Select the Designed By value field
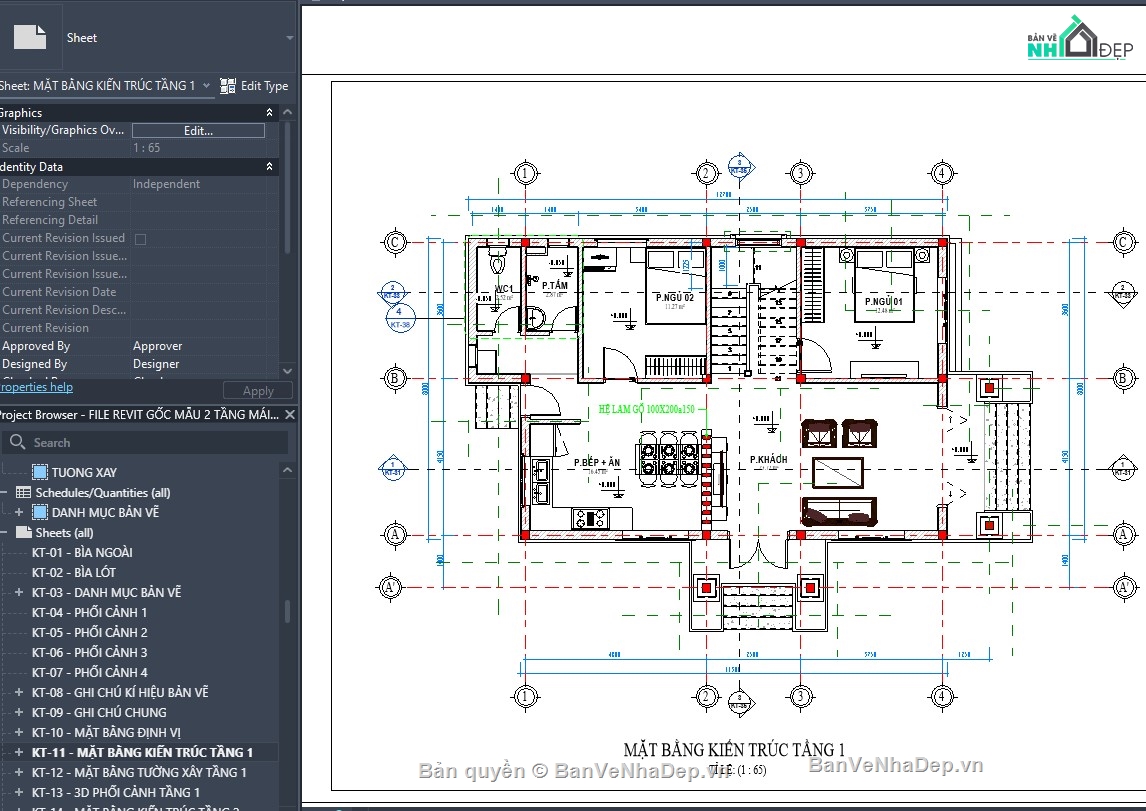This screenshot has width=1146, height=811. (199, 364)
